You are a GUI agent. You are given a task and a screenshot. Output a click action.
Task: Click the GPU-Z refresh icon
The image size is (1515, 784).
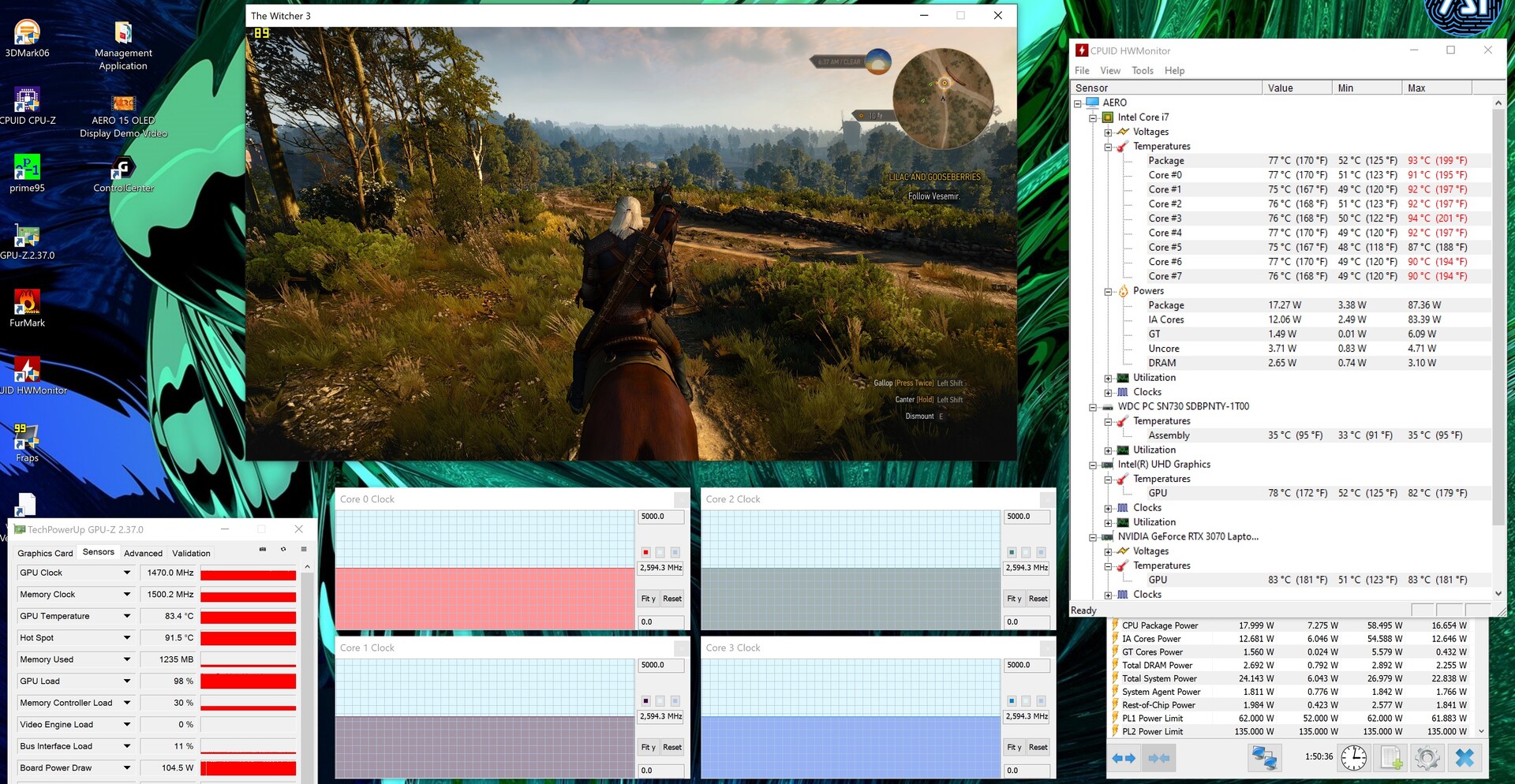click(x=283, y=549)
